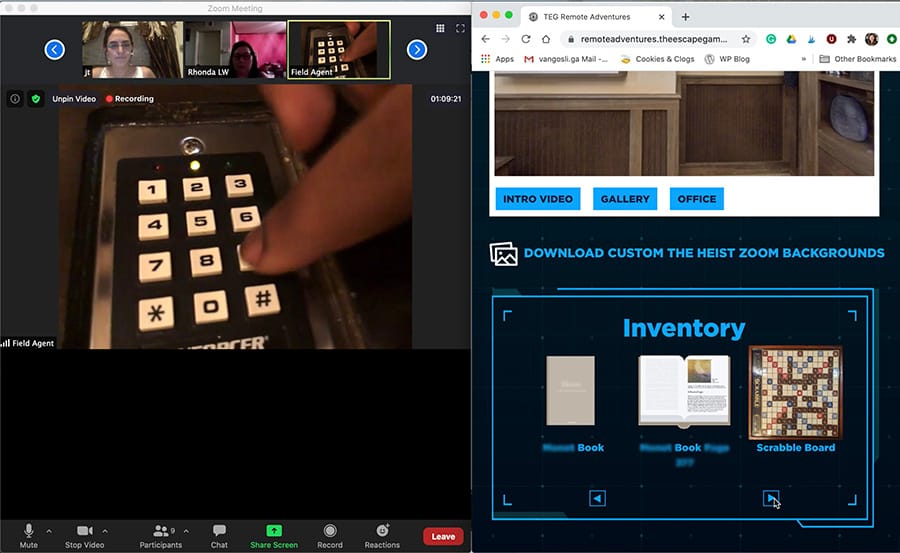Viewport: 900px width, 553px height.
Task: Open Scrabble Board inventory item
Action: click(796, 393)
